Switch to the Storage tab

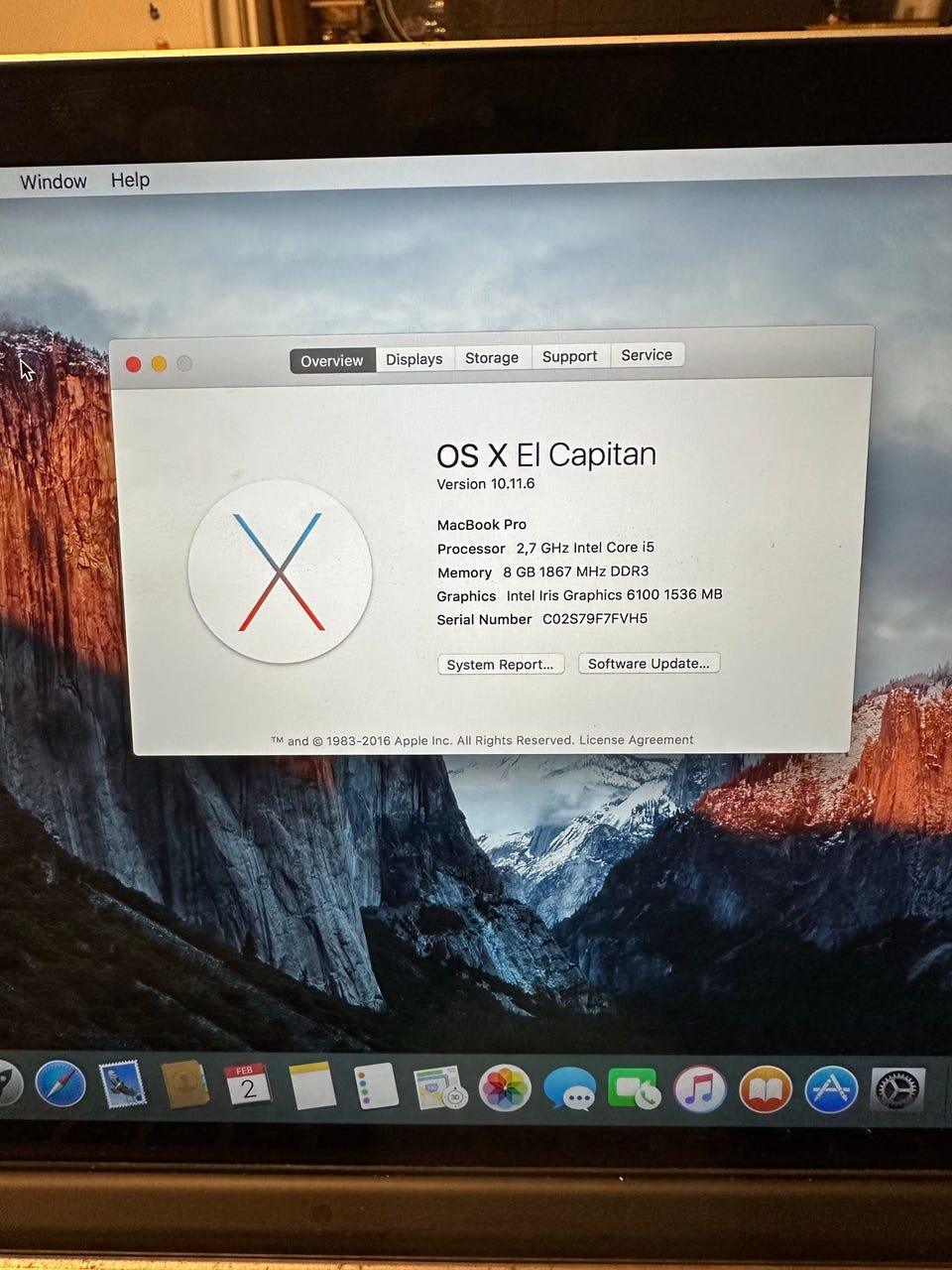[x=492, y=357]
